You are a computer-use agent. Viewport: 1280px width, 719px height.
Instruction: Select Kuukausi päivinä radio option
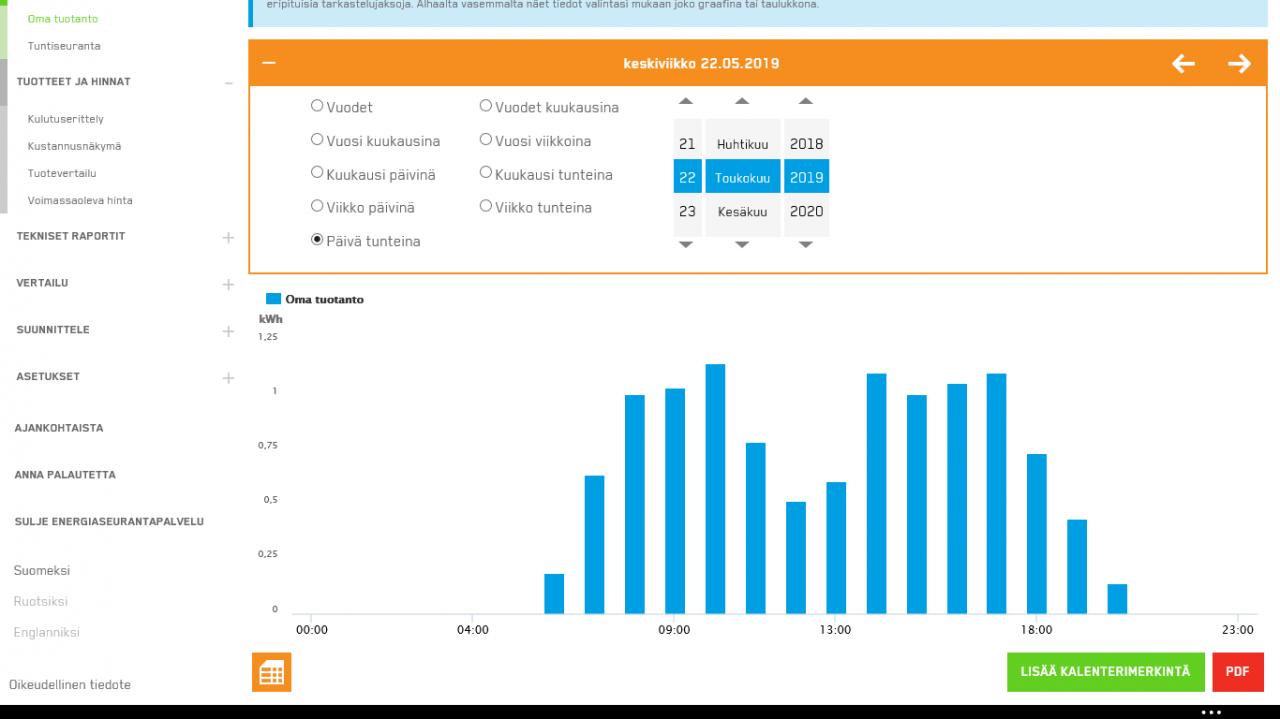click(x=317, y=173)
